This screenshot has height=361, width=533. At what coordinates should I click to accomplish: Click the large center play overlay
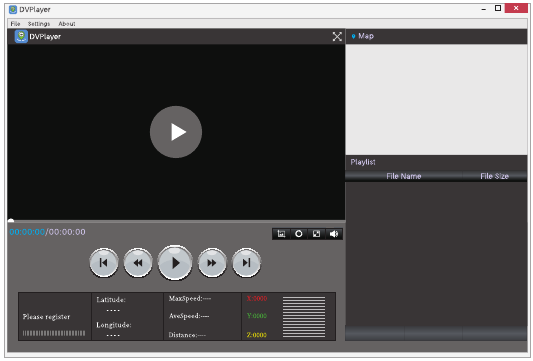pyautogui.click(x=176, y=132)
